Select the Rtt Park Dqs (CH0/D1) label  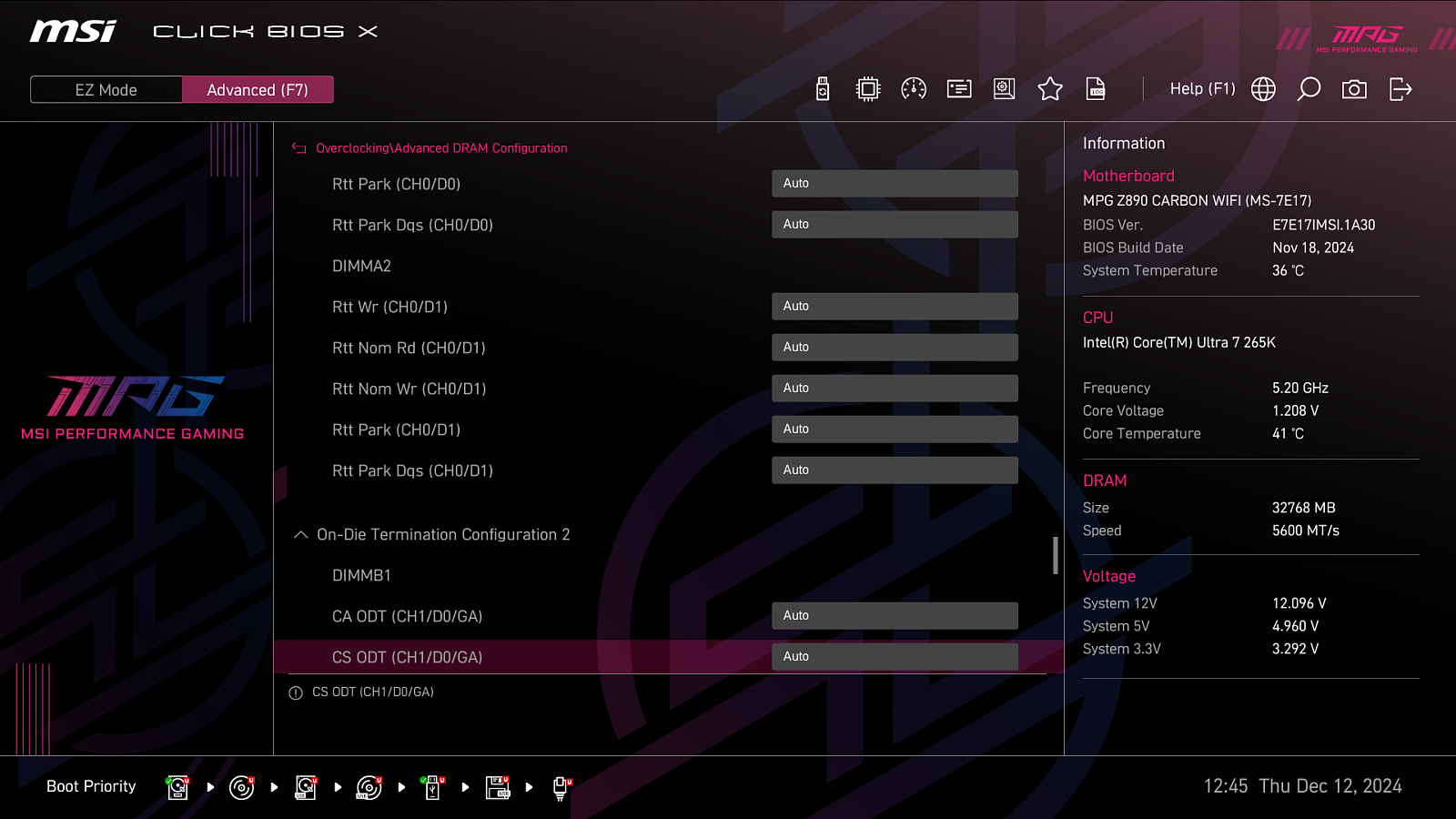click(x=412, y=470)
